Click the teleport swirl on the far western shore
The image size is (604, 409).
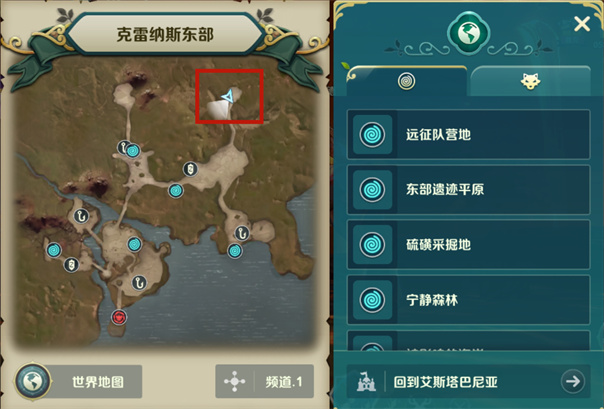click(54, 250)
